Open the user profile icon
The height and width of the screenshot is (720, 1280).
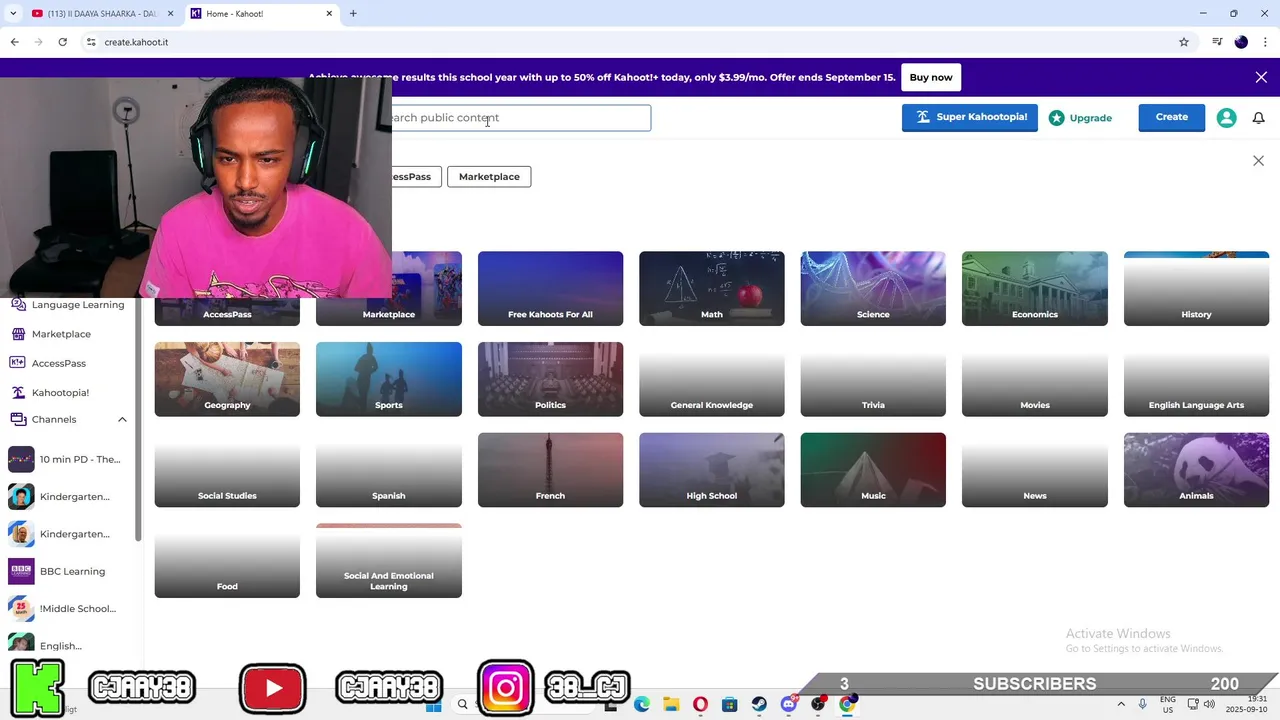coord(1226,118)
